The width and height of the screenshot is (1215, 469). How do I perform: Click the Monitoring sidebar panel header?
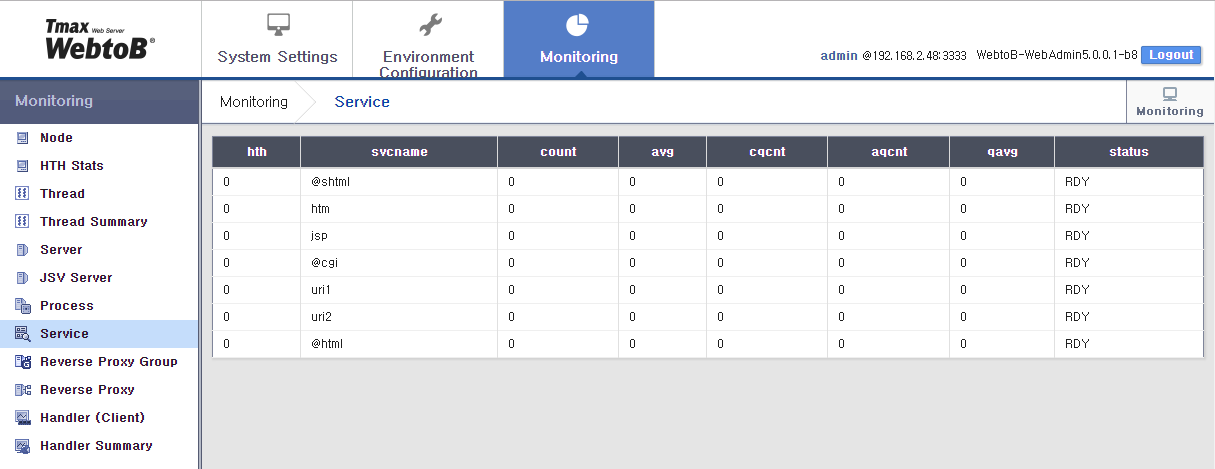[x=100, y=101]
